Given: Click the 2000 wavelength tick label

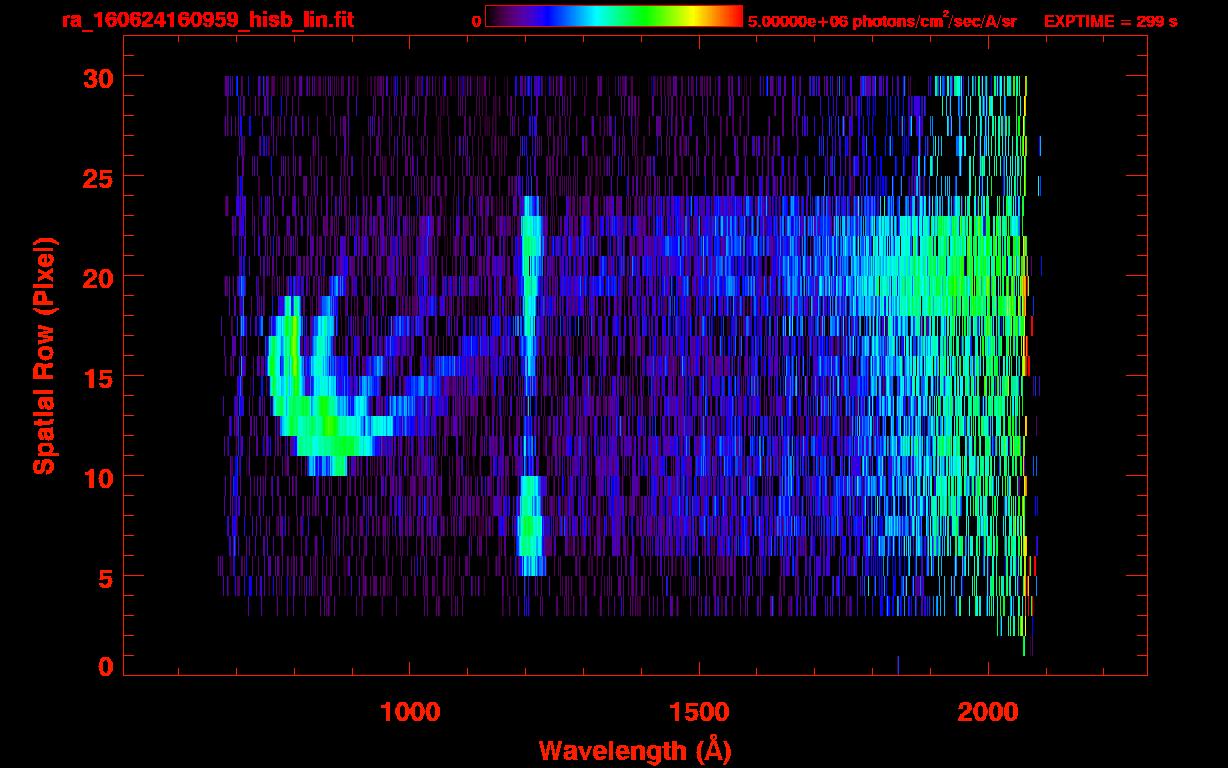Looking at the screenshot, I should click(x=988, y=712).
